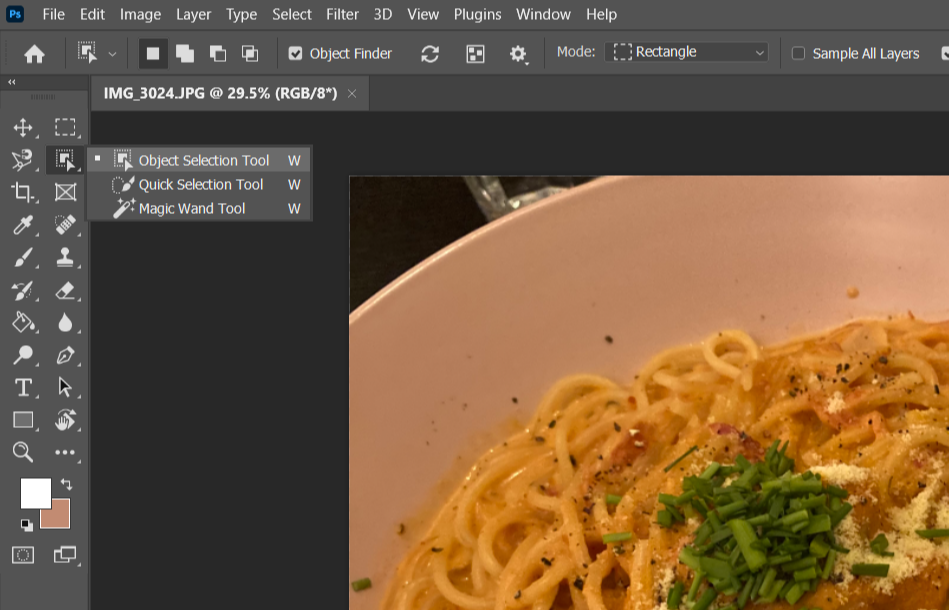Change the screen mode

65,555
